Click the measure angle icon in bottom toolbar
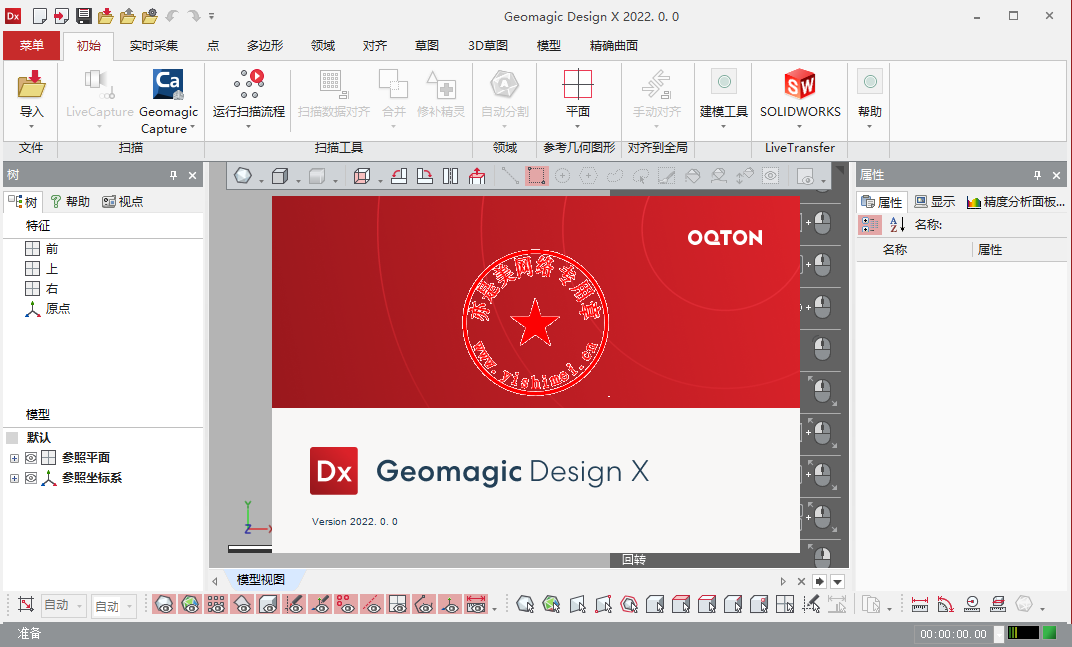The image size is (1072, 647). [x=946, y=605]
